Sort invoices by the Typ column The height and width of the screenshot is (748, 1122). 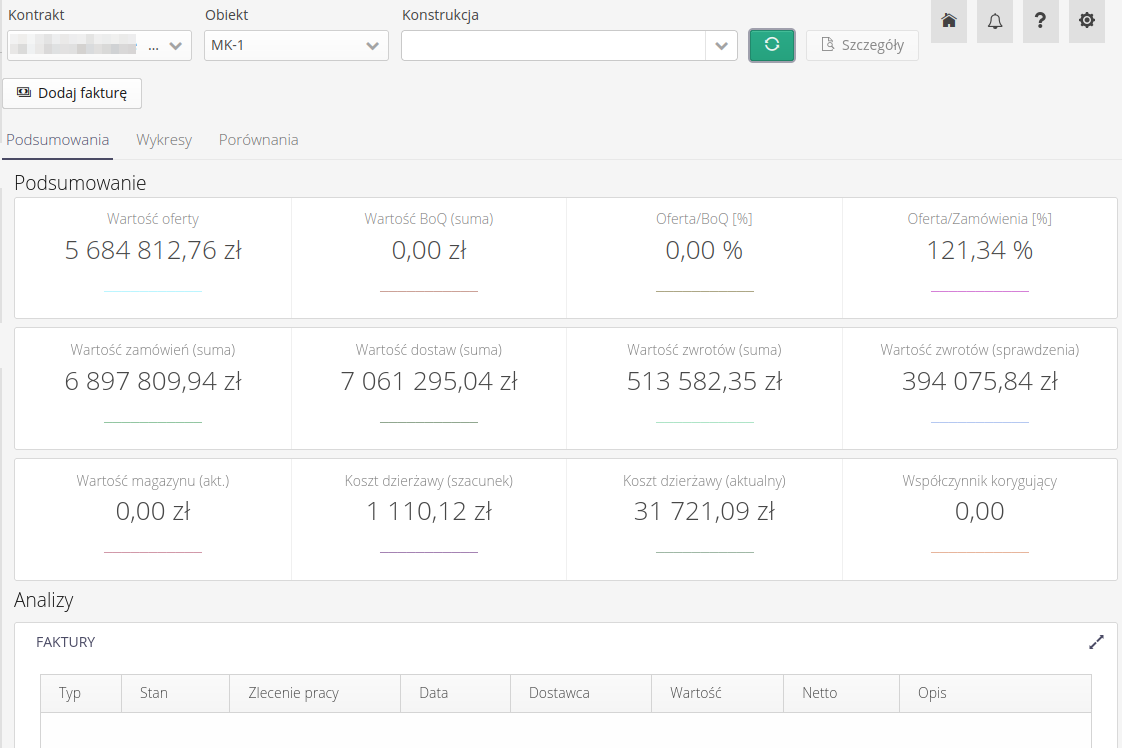(x=70, y=693)
